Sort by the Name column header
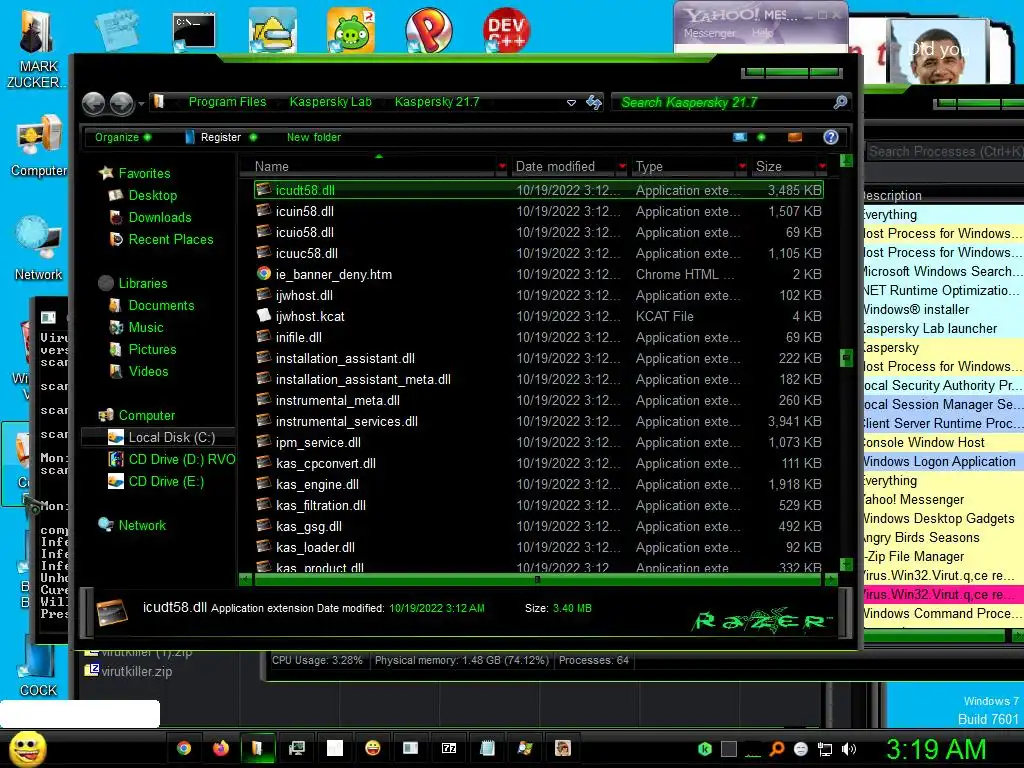 (x=369, y=167)
